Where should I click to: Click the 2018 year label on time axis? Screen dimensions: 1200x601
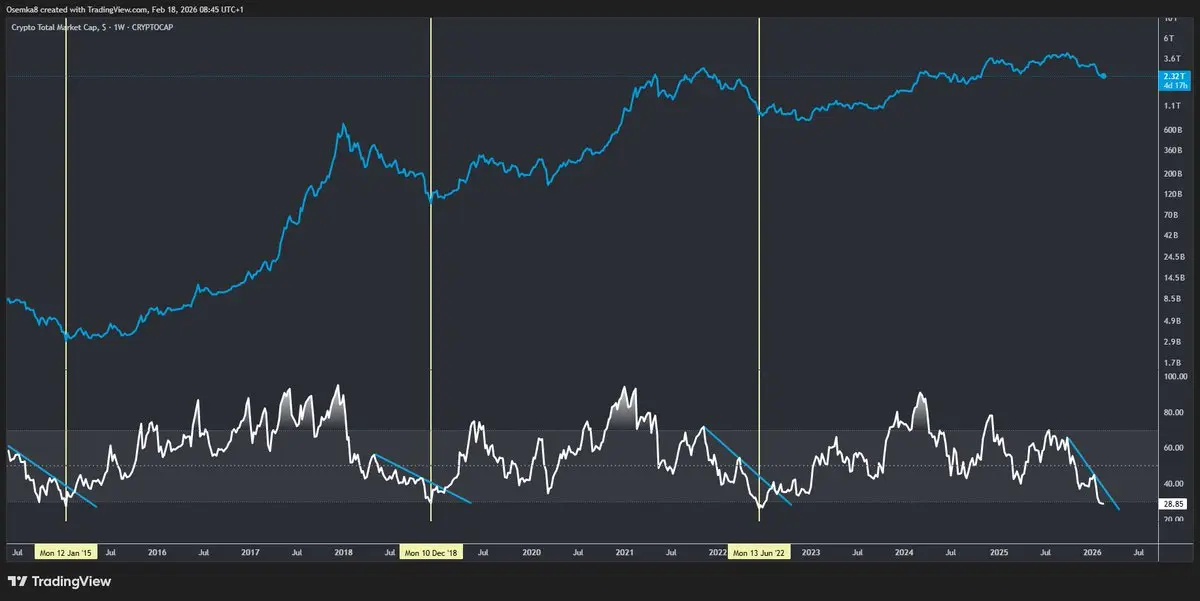click(343, 552)
